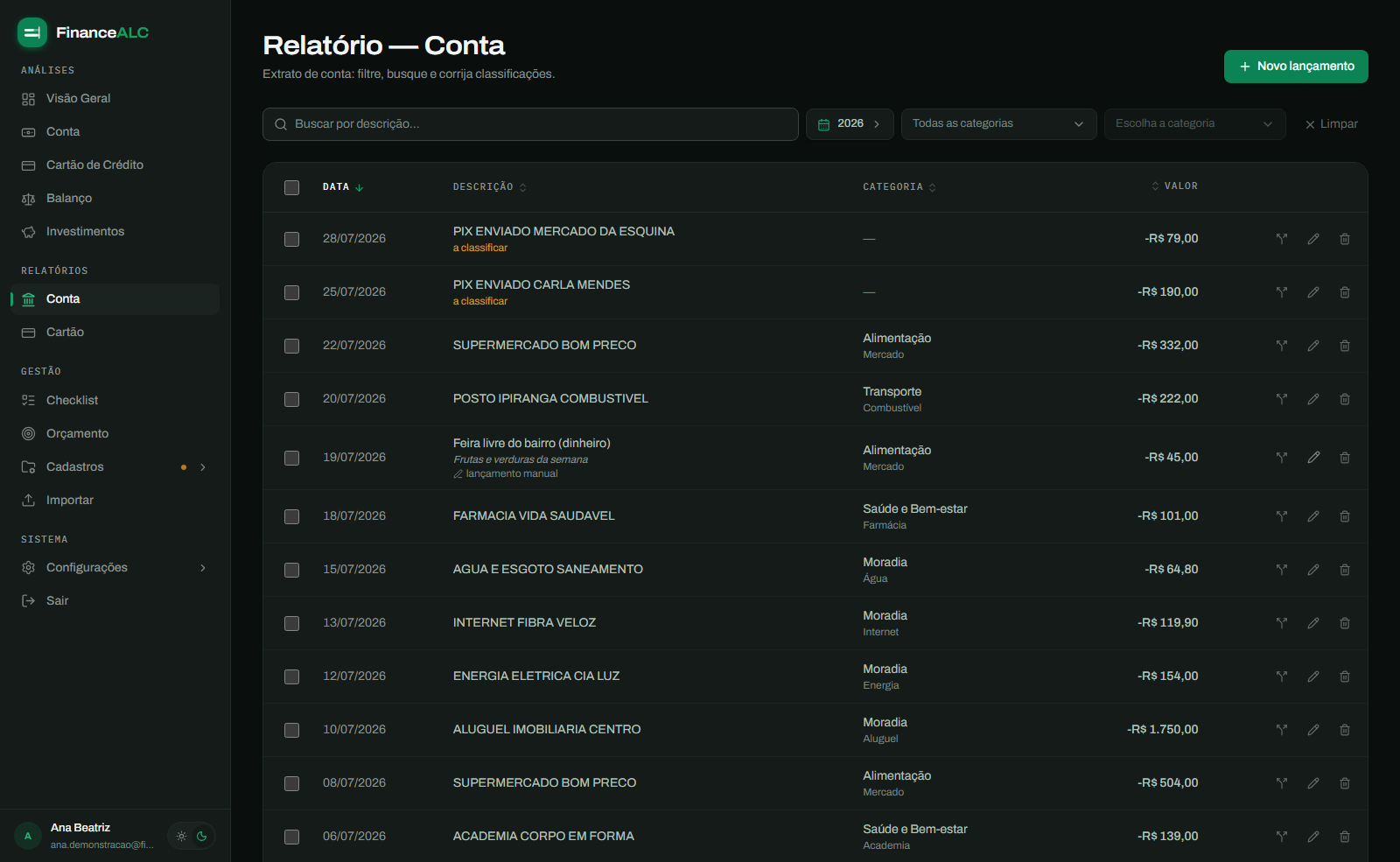The height and width of the screenshot is (862, 1400).
Task: Switch to dark theme moon icon
Action: point(202,836)
